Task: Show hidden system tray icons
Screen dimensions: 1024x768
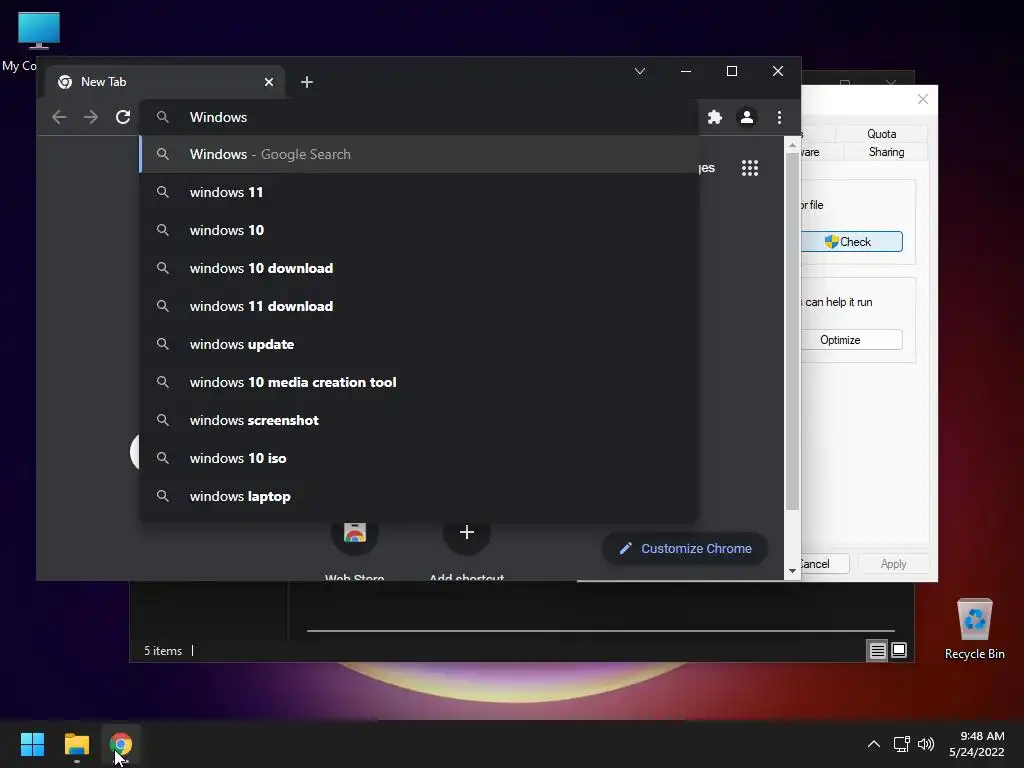Action: pos(873,744)
